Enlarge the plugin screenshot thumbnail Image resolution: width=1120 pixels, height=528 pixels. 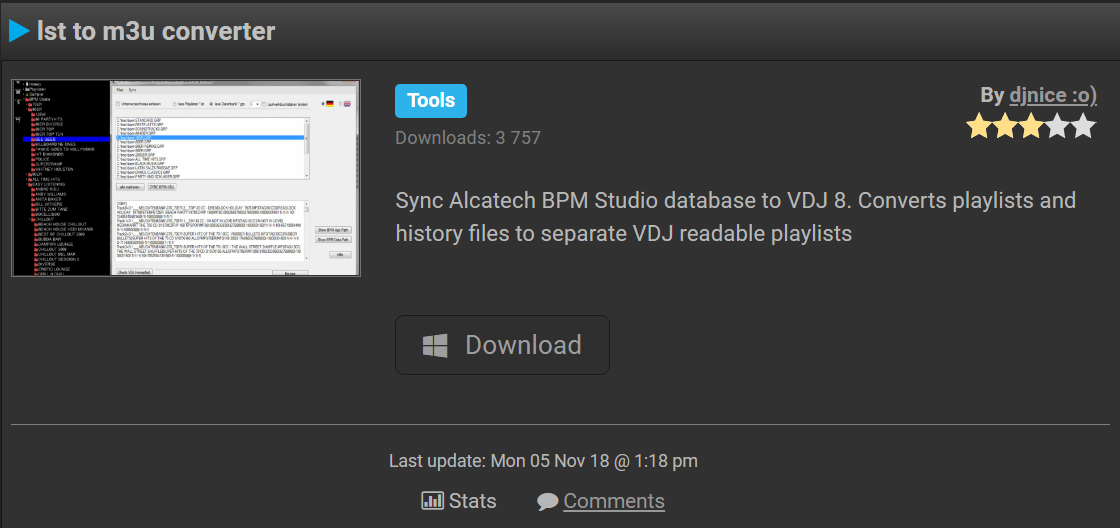coord(186,178)
